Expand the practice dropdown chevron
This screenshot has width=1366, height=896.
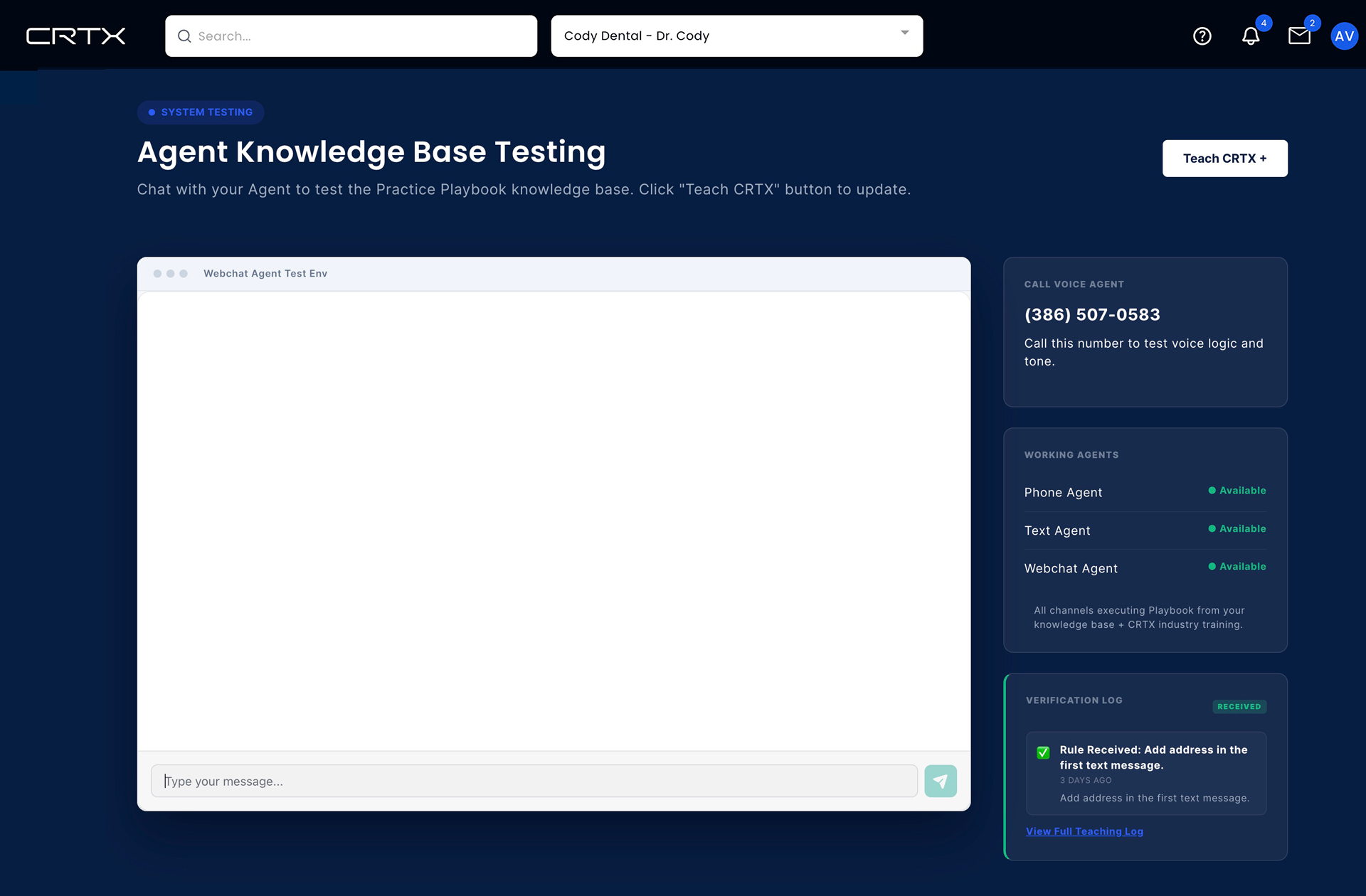pyautogui.click(x=904, y=33)
